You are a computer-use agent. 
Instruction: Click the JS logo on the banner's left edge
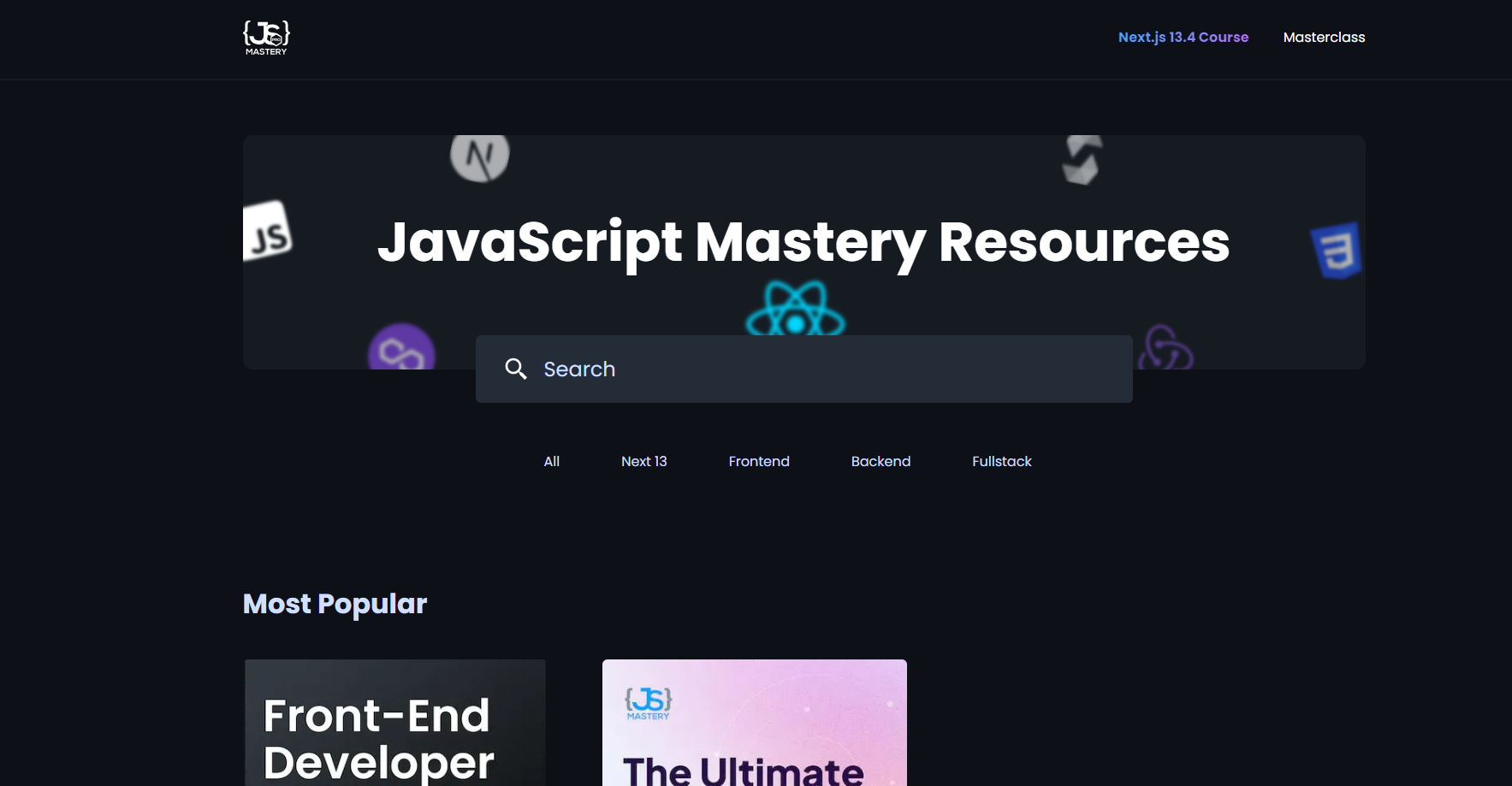click(267, 231)
